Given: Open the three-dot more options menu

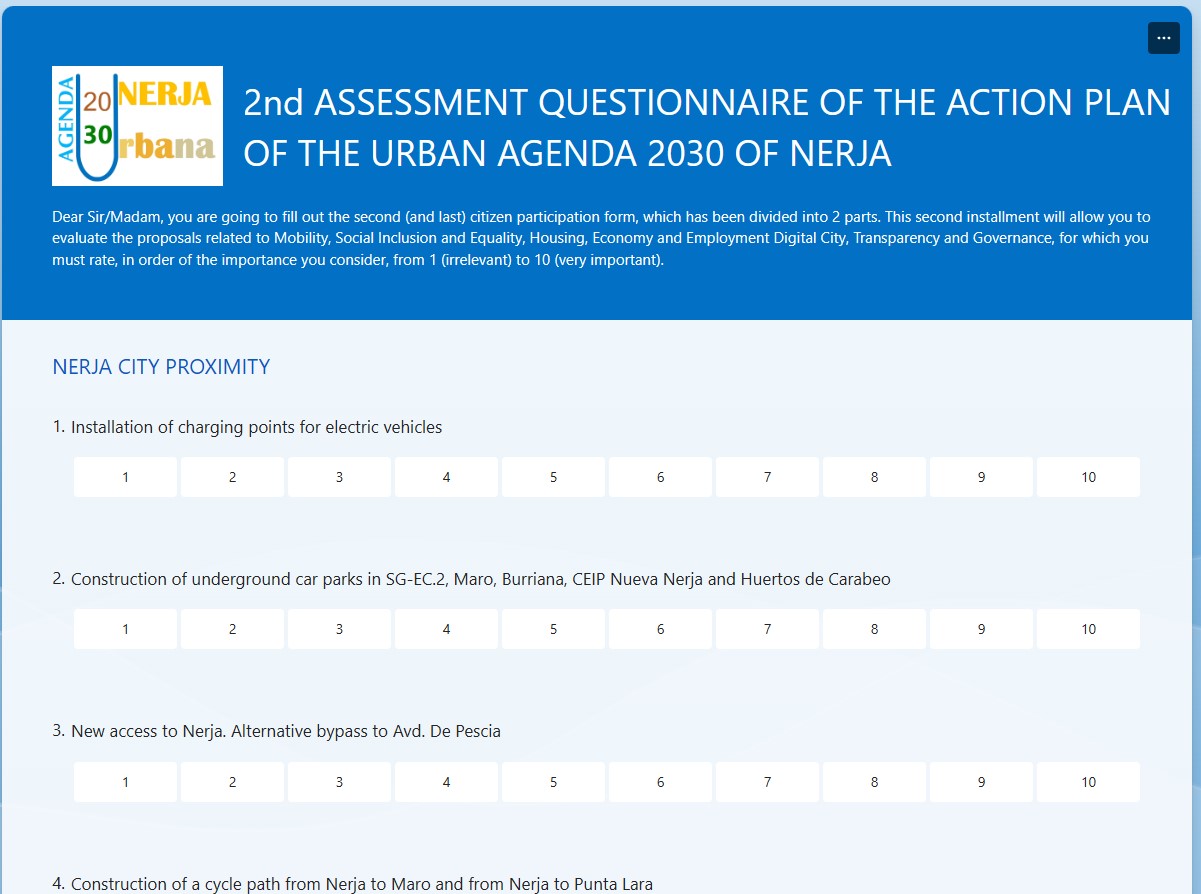Looking at the screenshot, I should (x=1163, y=38).
